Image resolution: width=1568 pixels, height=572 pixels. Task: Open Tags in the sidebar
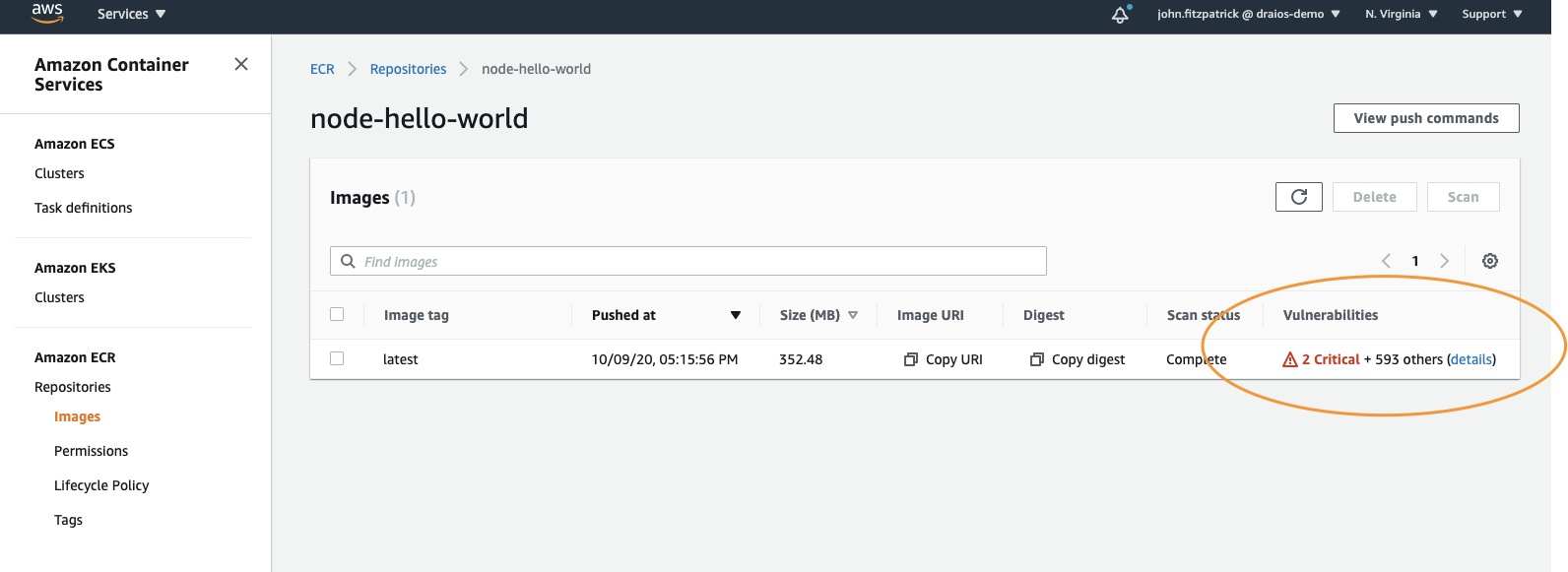point(68,520)
